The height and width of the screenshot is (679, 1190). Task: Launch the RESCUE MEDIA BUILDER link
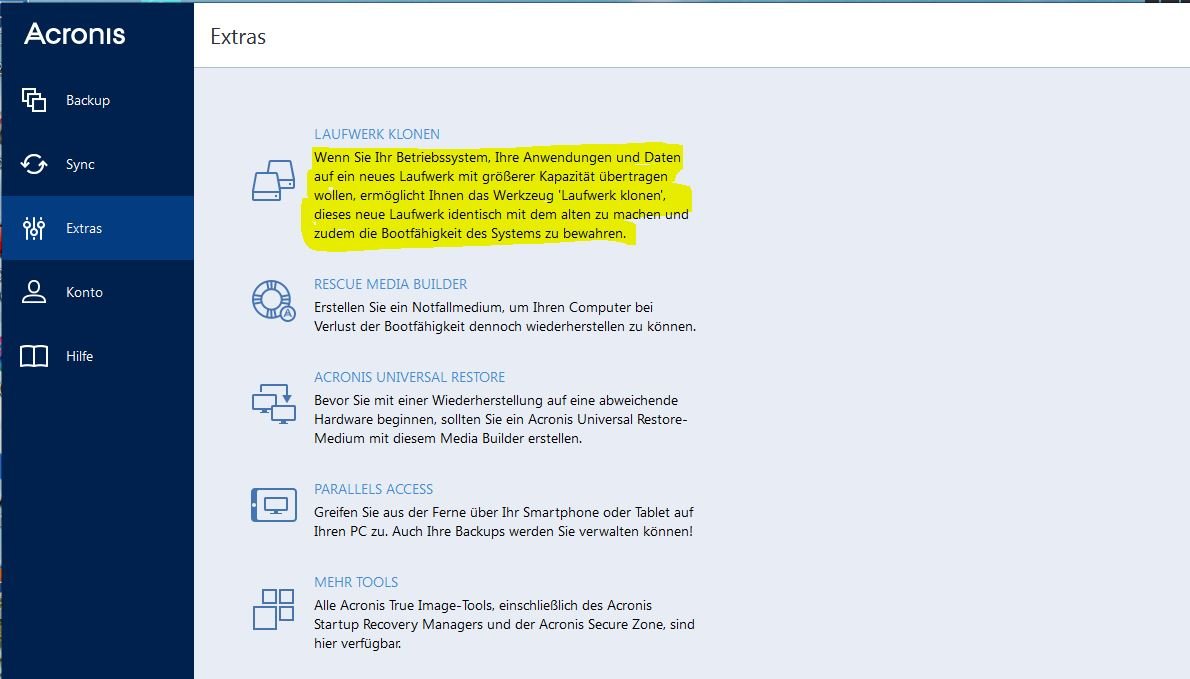click(391, 284)
